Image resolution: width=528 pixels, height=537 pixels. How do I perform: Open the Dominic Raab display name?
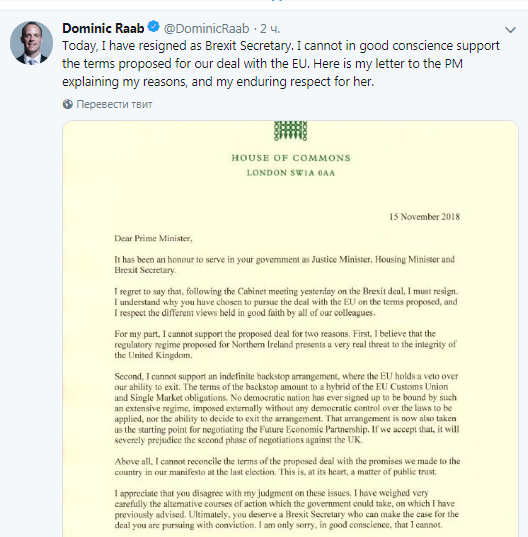pyautogui.click(x=103, y=28)
